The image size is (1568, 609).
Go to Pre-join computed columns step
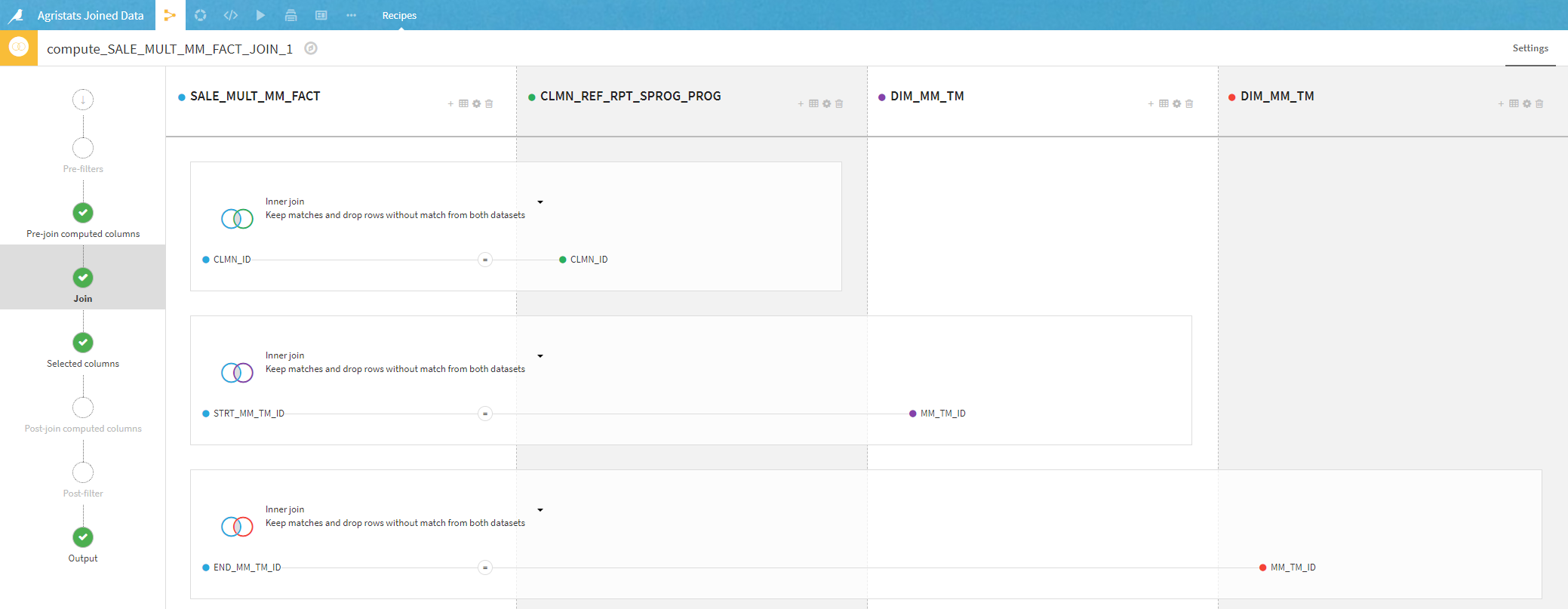(x=83, y=220)
